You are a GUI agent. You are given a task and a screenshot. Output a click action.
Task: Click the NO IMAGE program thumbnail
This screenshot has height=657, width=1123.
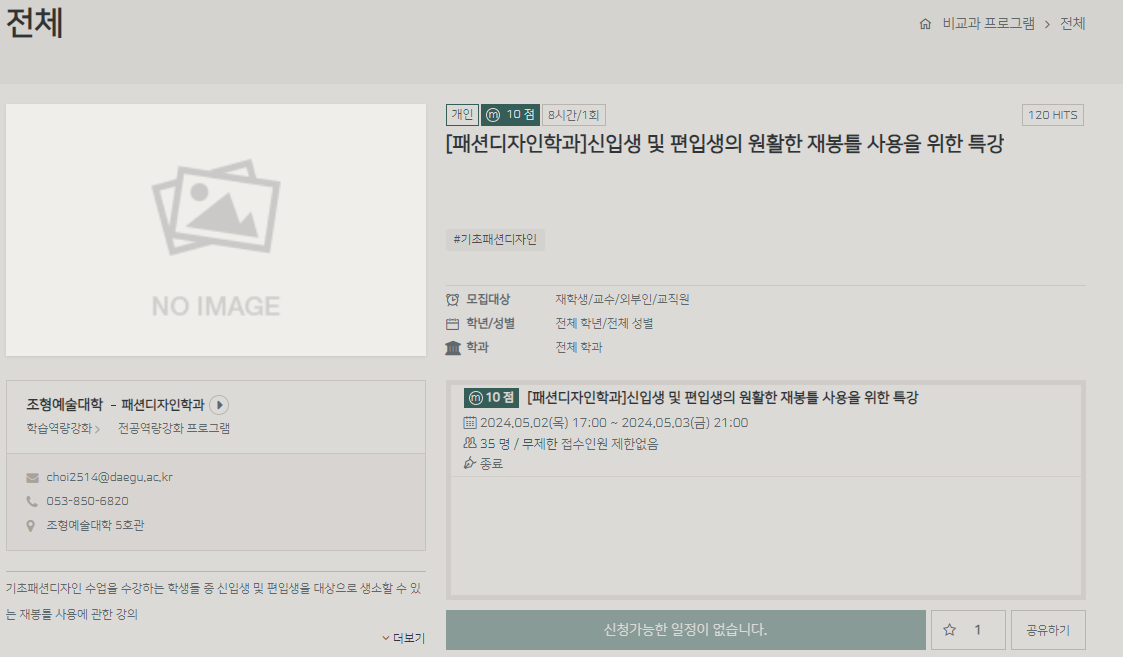216,230
